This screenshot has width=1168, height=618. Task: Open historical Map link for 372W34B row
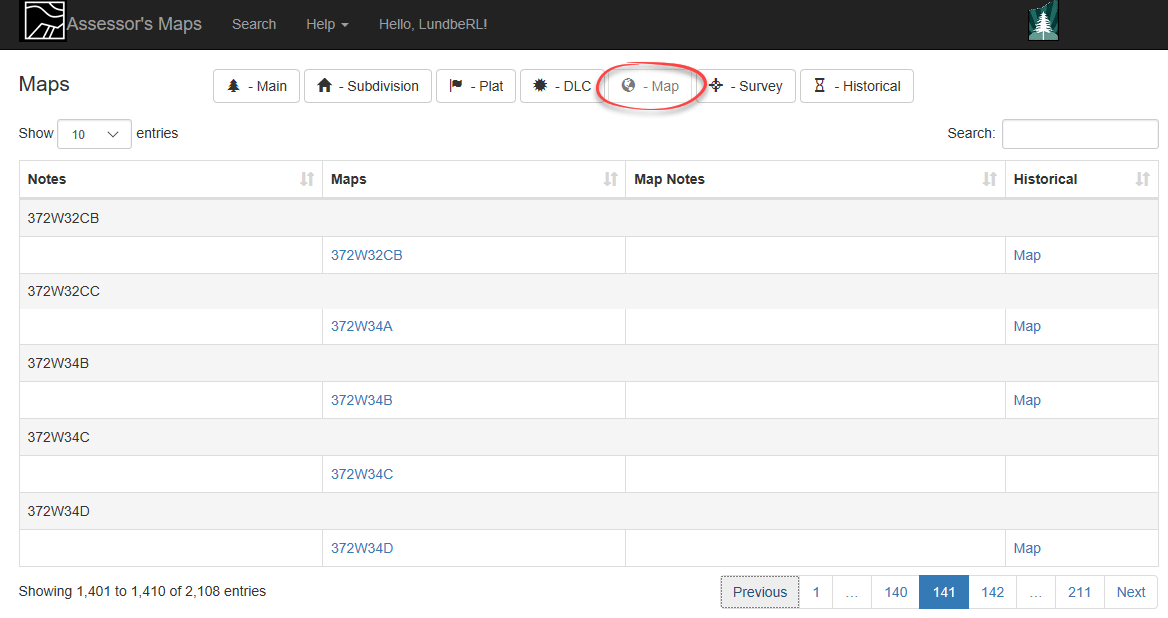pos(1026,400)
